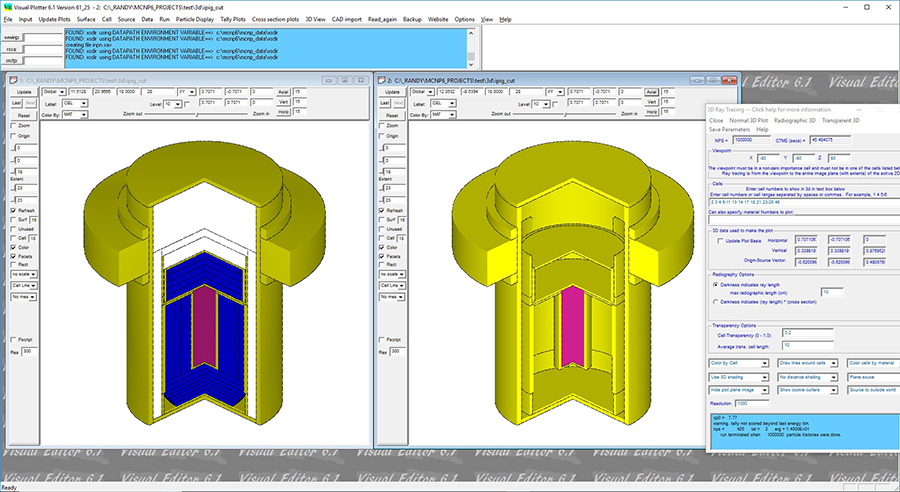Maximize plot window 1 with its middle title button
This screenshot has height=492, width=900.
(345, 80)
